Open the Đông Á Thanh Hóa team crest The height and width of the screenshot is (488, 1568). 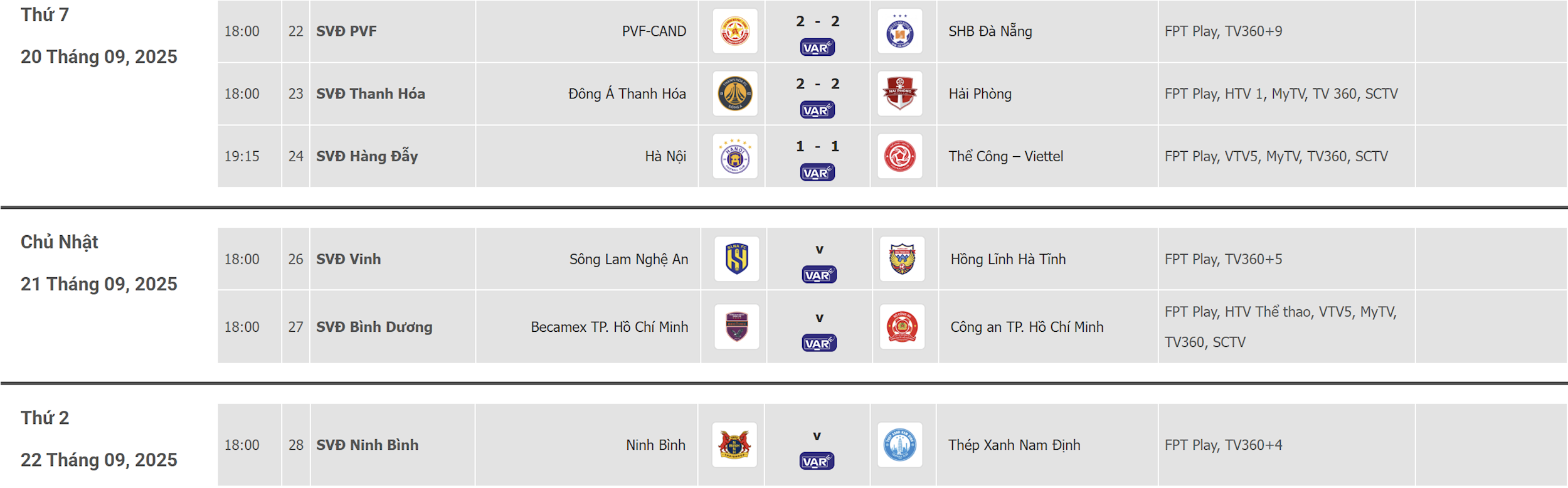point(735,93)
